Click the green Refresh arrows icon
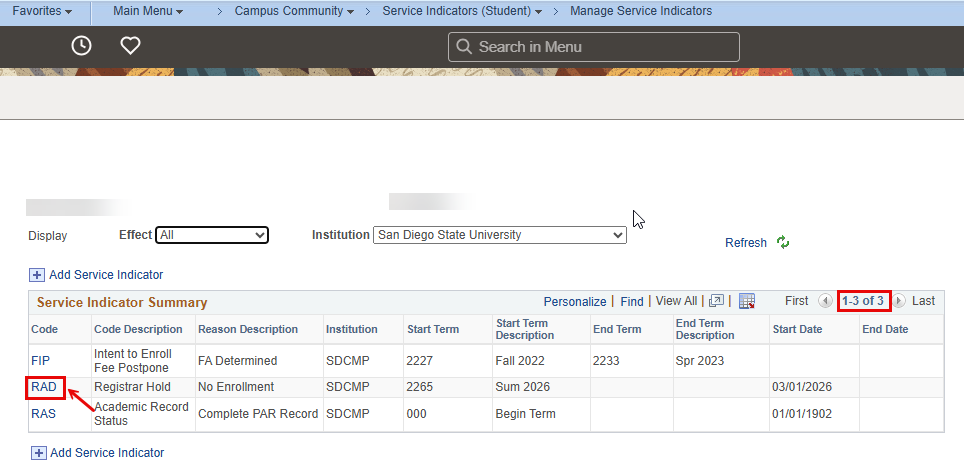 tap(783, 242)
